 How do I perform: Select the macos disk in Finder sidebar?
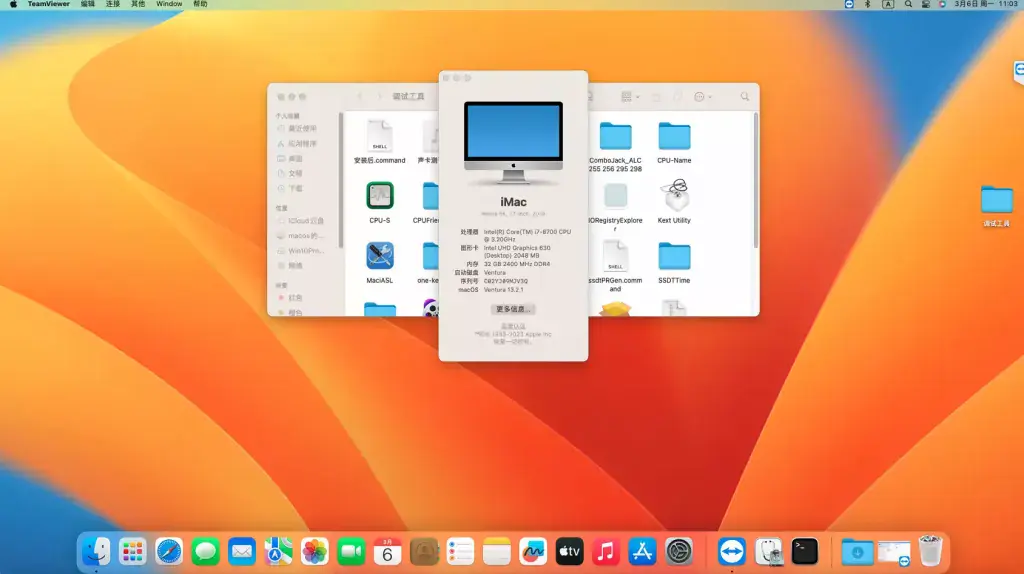(x=306, y=236)
